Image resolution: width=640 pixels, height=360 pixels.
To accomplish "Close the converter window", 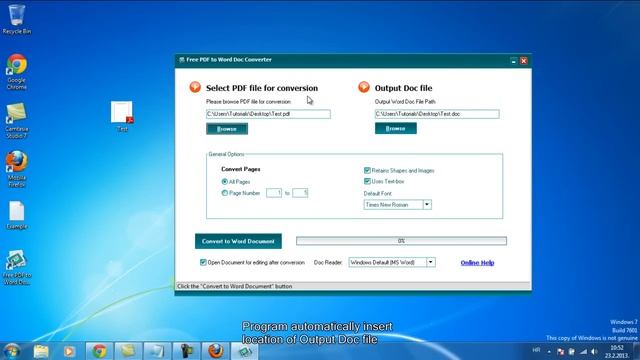I will pos(524,61).
